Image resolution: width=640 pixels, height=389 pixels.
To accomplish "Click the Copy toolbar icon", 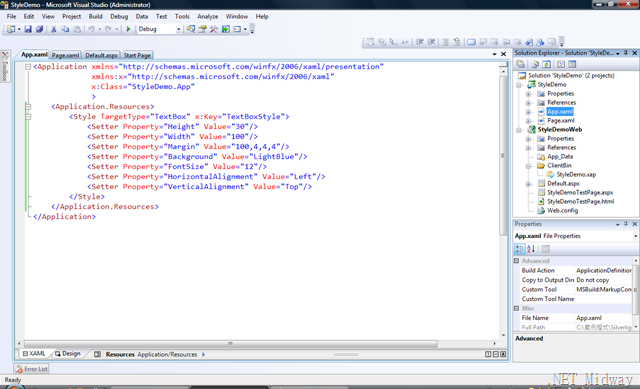I will pyautogui.click(x=65, y=29).
